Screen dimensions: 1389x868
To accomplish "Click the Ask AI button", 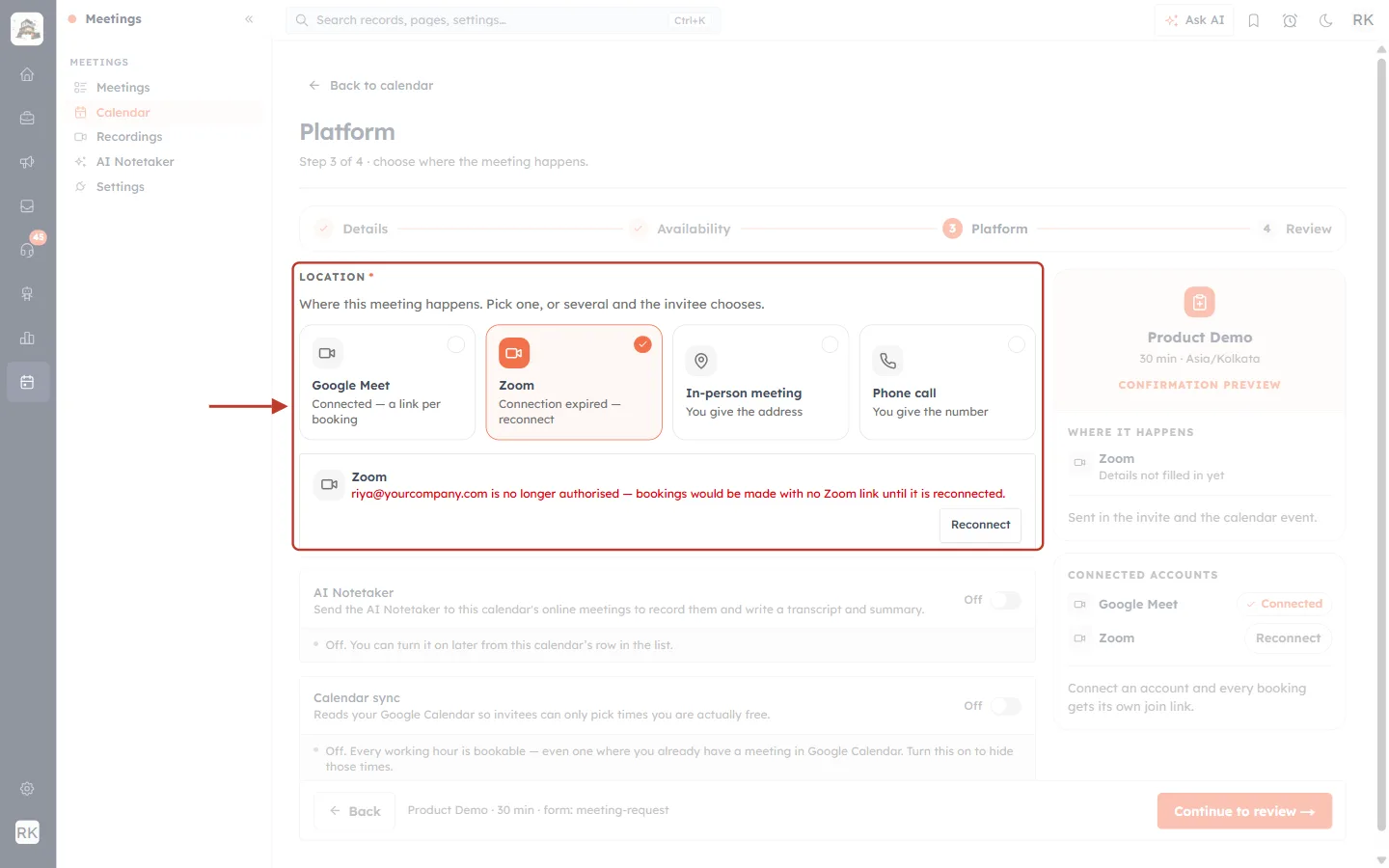I will point(1194,20).
